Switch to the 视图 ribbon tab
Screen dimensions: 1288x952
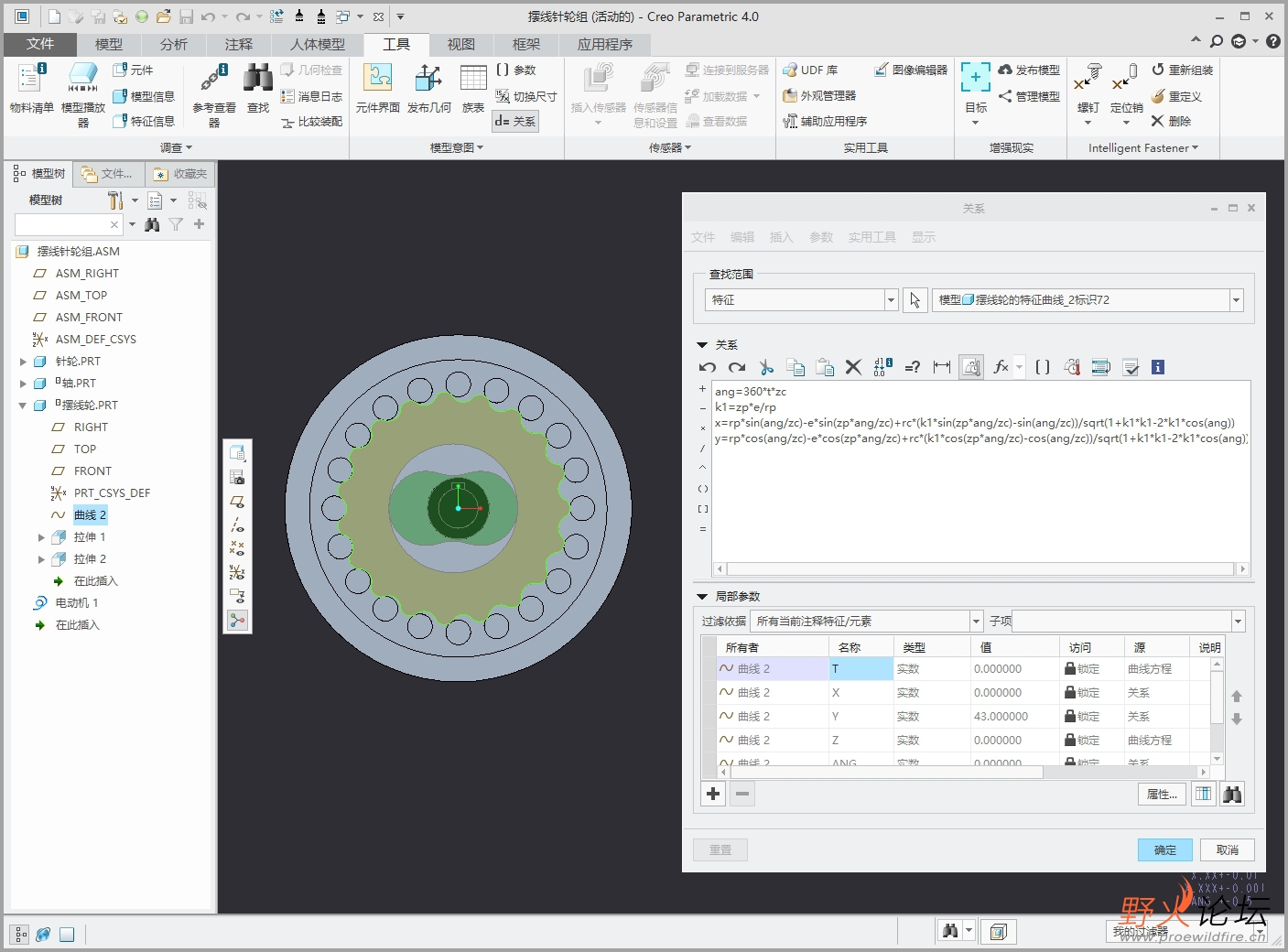[460, 44]
